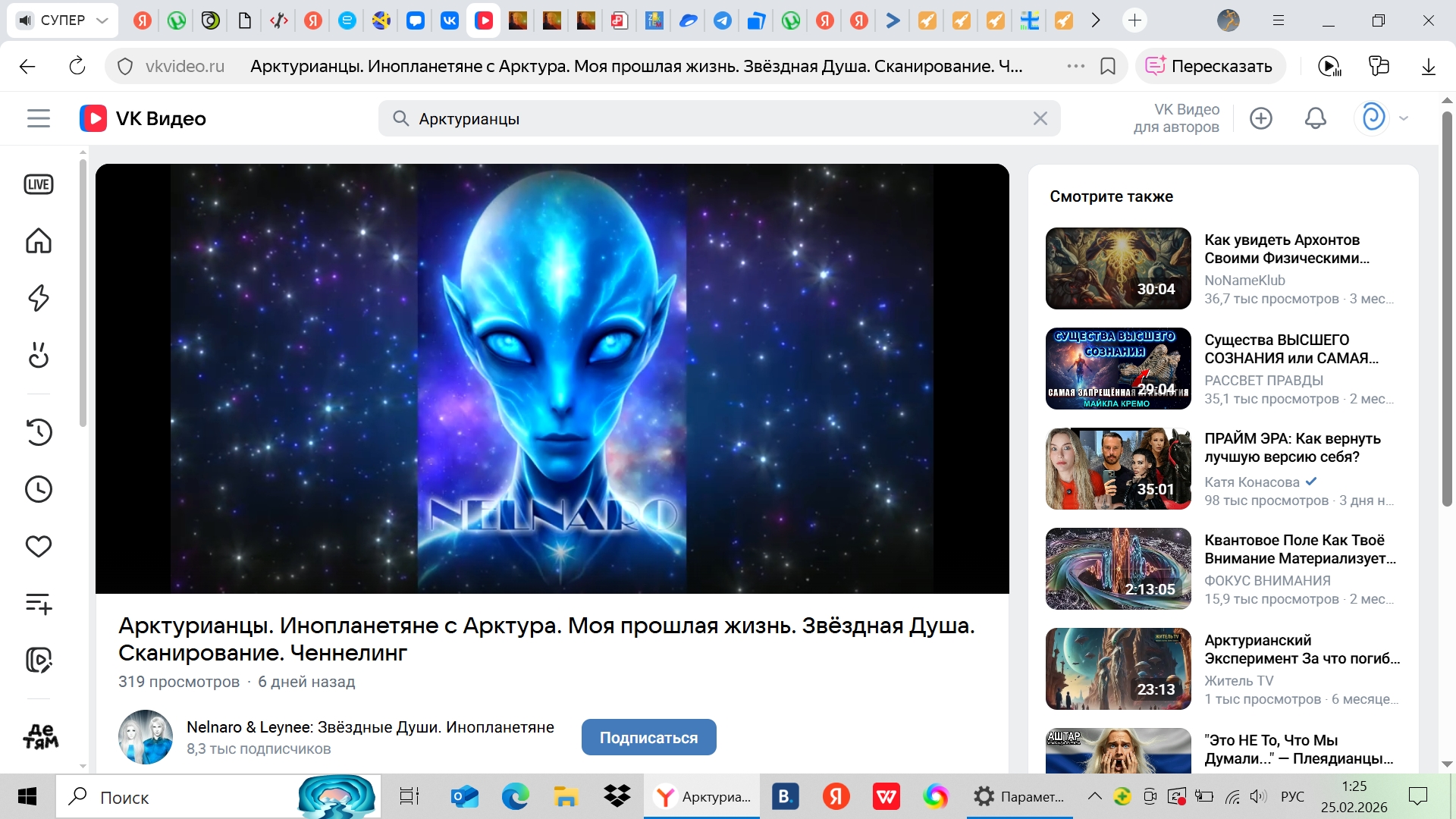
Task: Switch to the VK blue logo tab
Action: tap(450, 20)
